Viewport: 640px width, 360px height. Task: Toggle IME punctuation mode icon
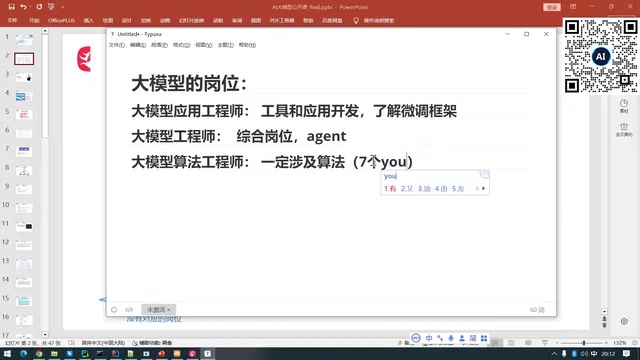440,338
